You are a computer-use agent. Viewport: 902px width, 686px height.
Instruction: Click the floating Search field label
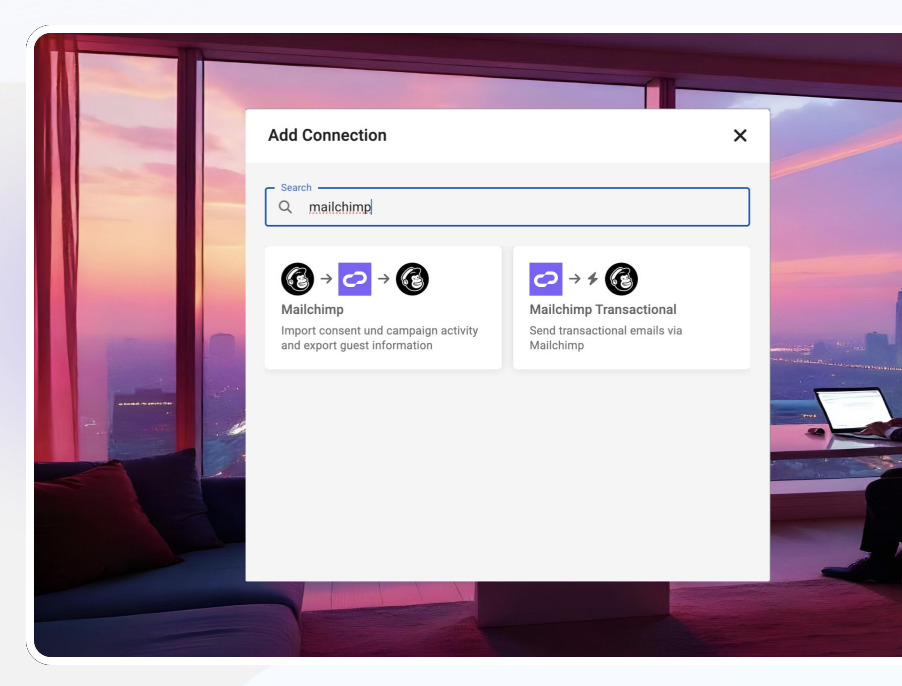coord(296,188)
